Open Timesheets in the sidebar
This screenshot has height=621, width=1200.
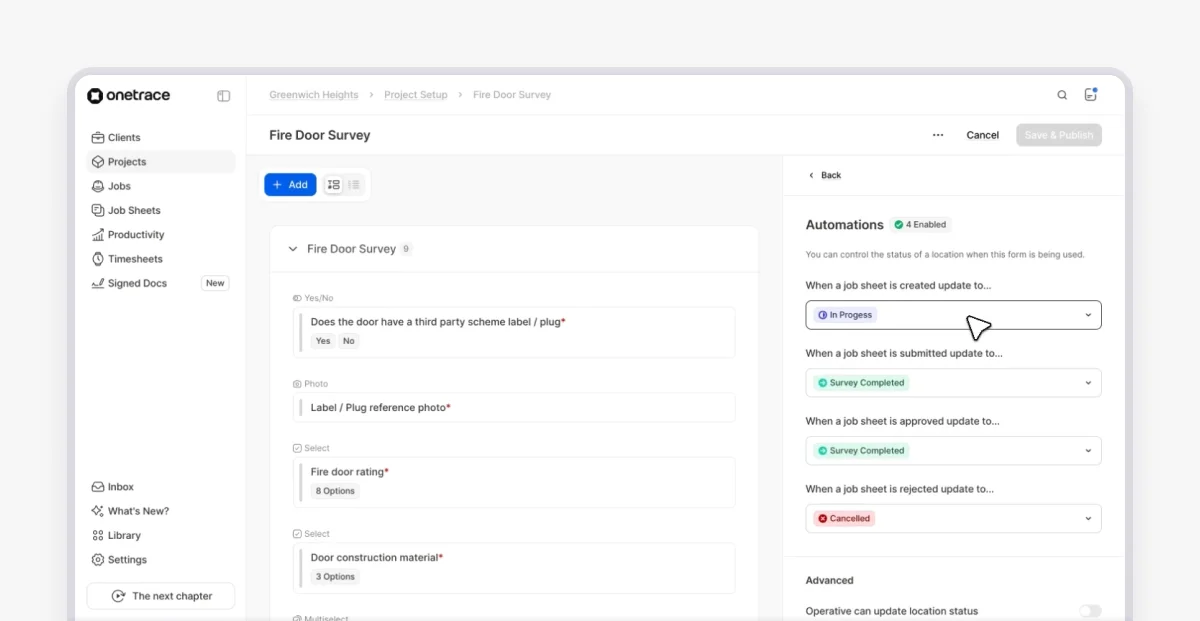[160, 259]
